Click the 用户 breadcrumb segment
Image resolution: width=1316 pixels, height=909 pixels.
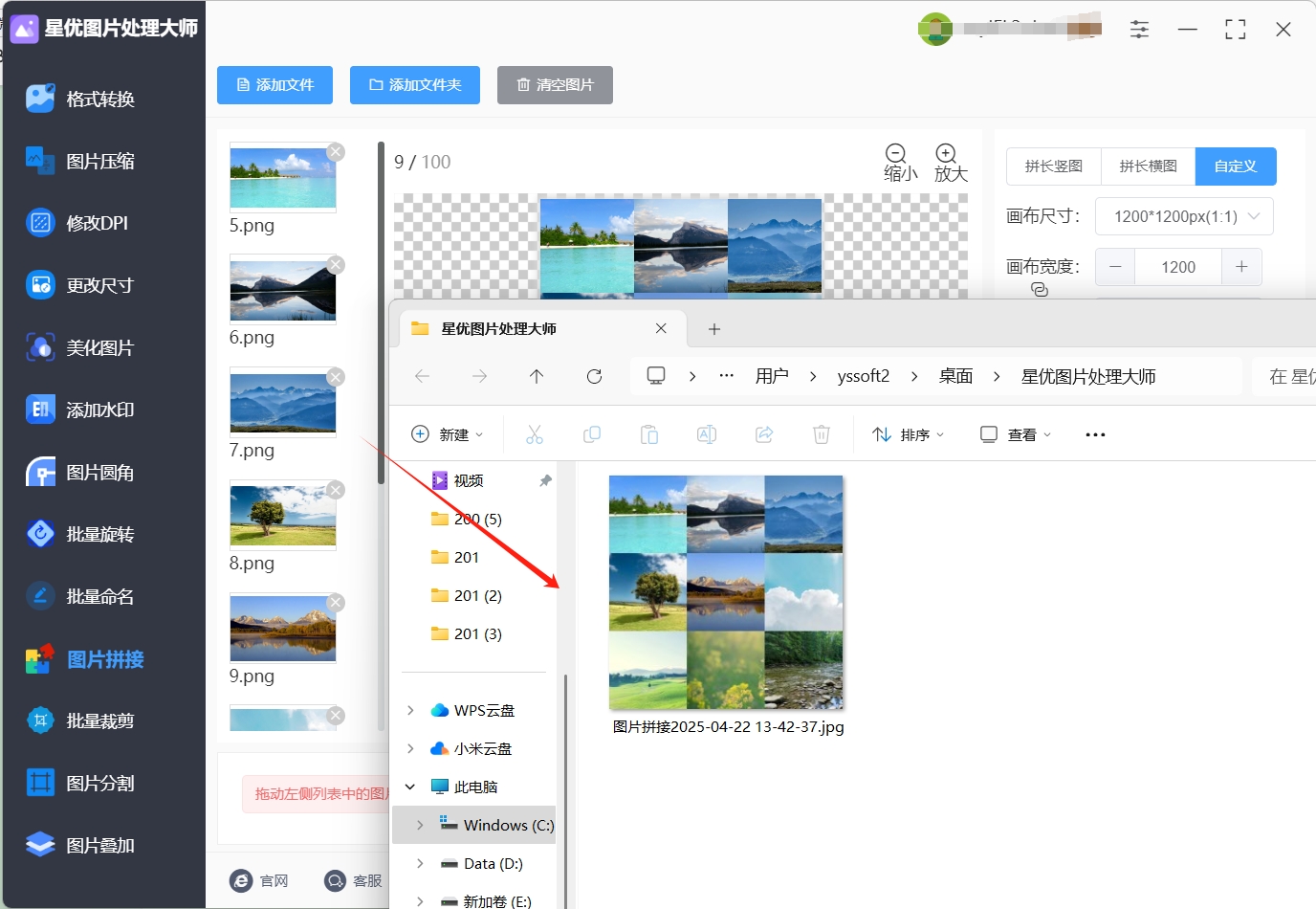click(772, 376)
